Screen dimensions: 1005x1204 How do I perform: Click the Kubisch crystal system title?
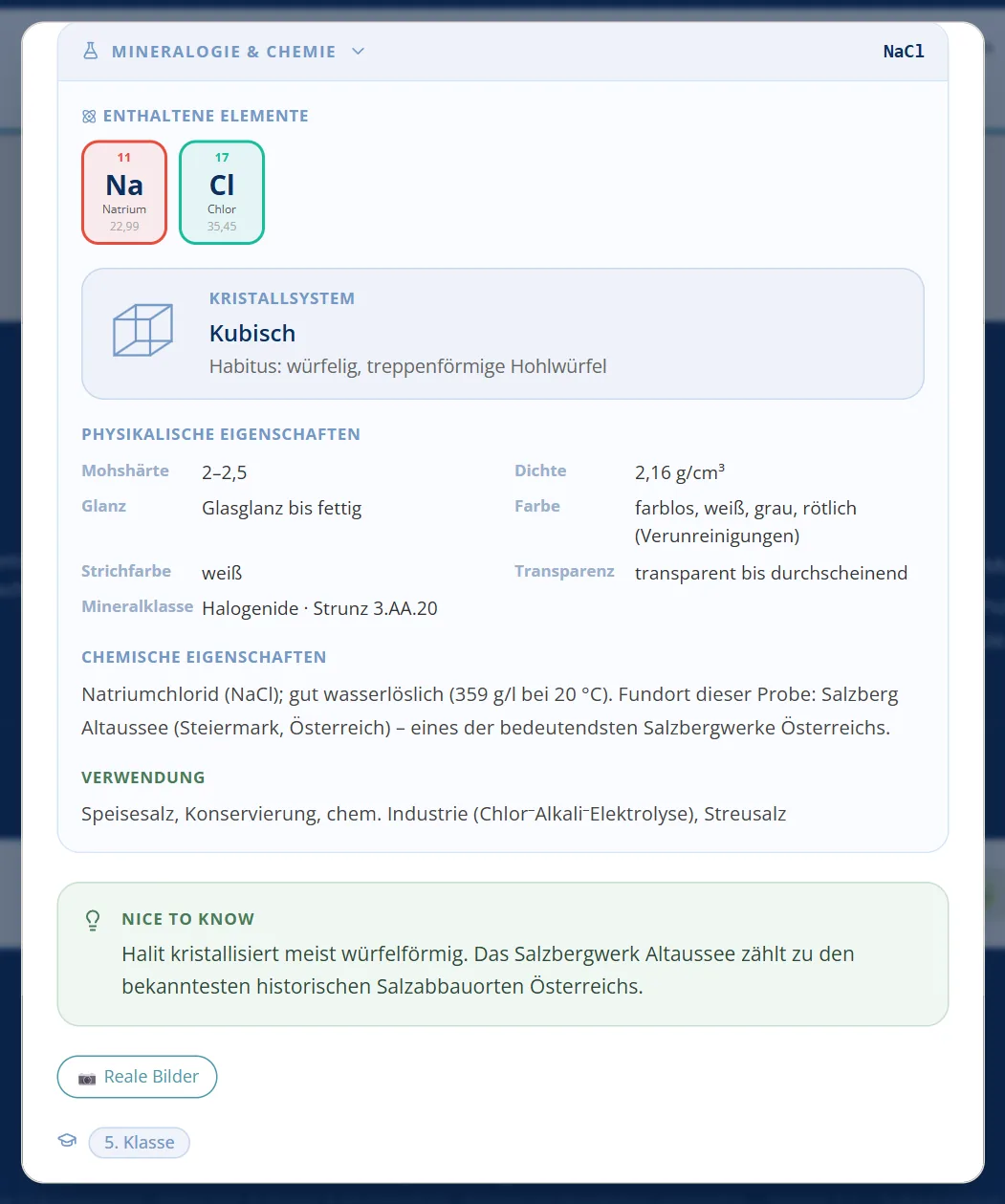tap(252, 334)
